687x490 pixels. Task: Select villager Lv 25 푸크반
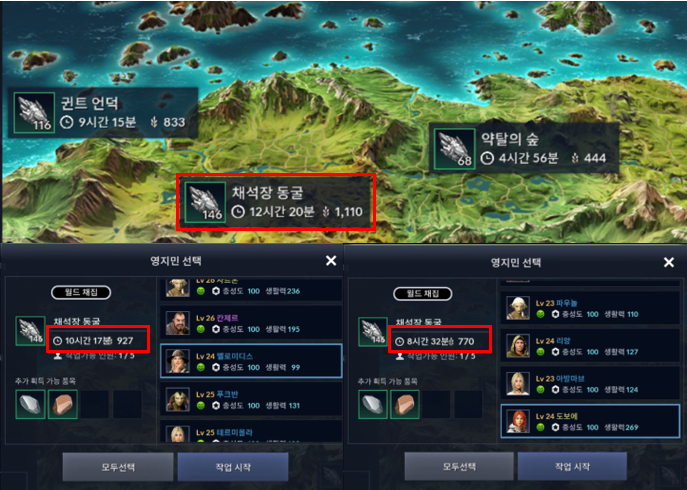pyautogui.click(x=251, y=399)
